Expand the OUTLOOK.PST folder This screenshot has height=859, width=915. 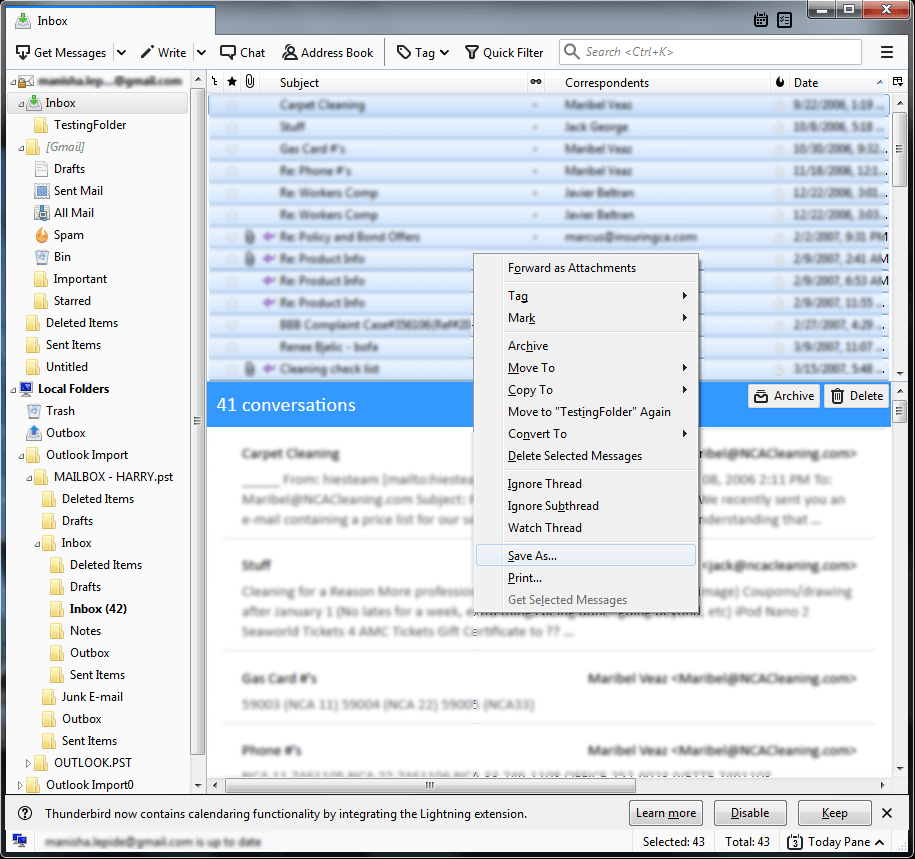click(27, 763)
